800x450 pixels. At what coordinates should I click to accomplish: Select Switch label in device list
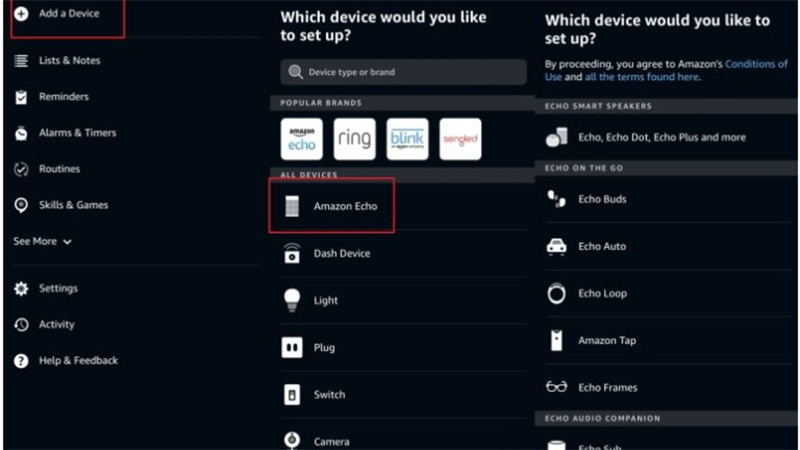[x=329, y=395]
